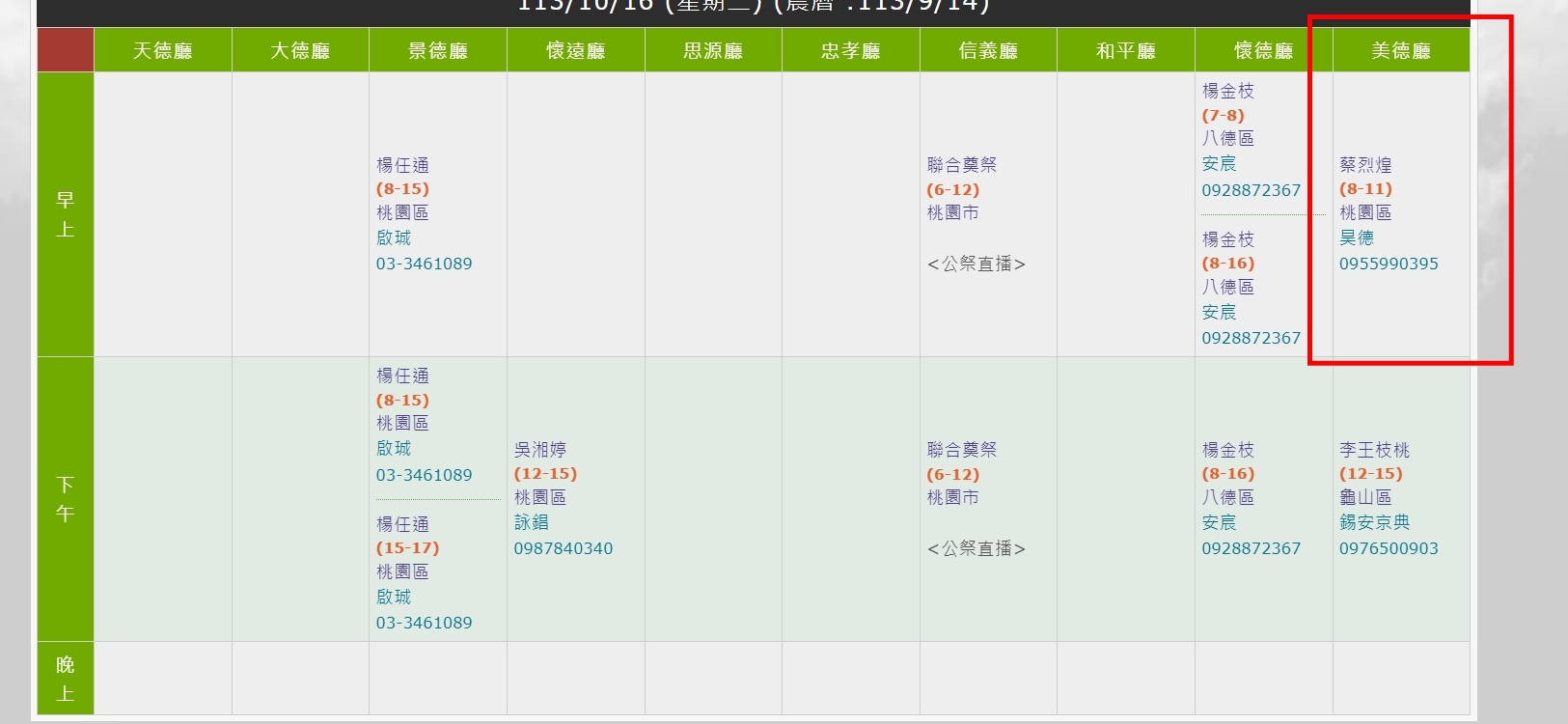Click the 早上 morning row header
1568x724 pixels.
point(65,214)
